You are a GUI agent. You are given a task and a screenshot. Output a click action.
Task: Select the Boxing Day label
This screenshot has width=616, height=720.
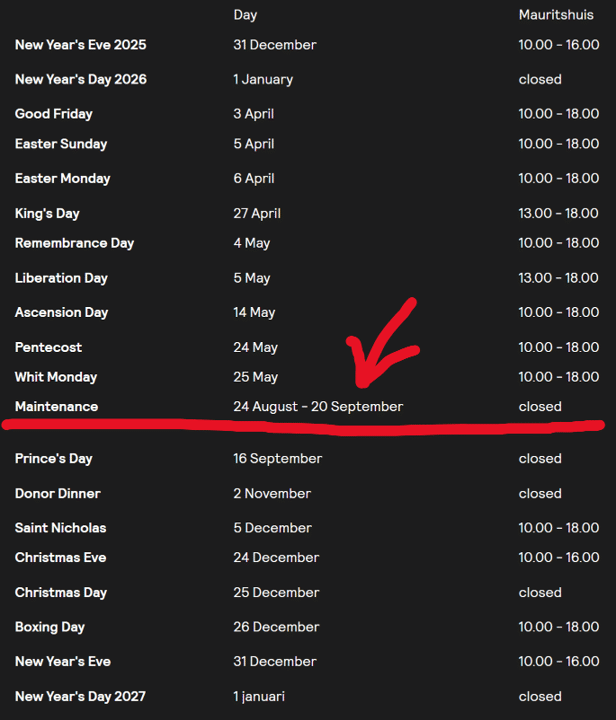tap(50, 627)
